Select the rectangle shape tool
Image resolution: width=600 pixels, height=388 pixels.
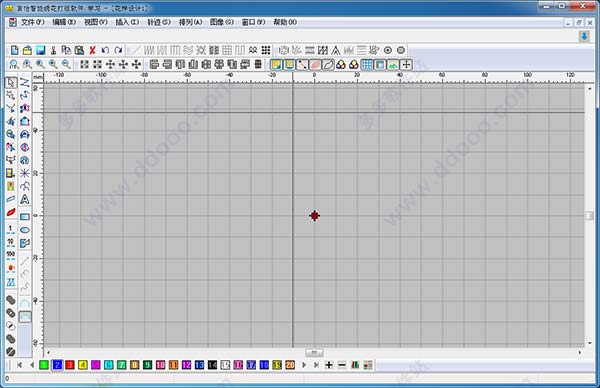24,217
